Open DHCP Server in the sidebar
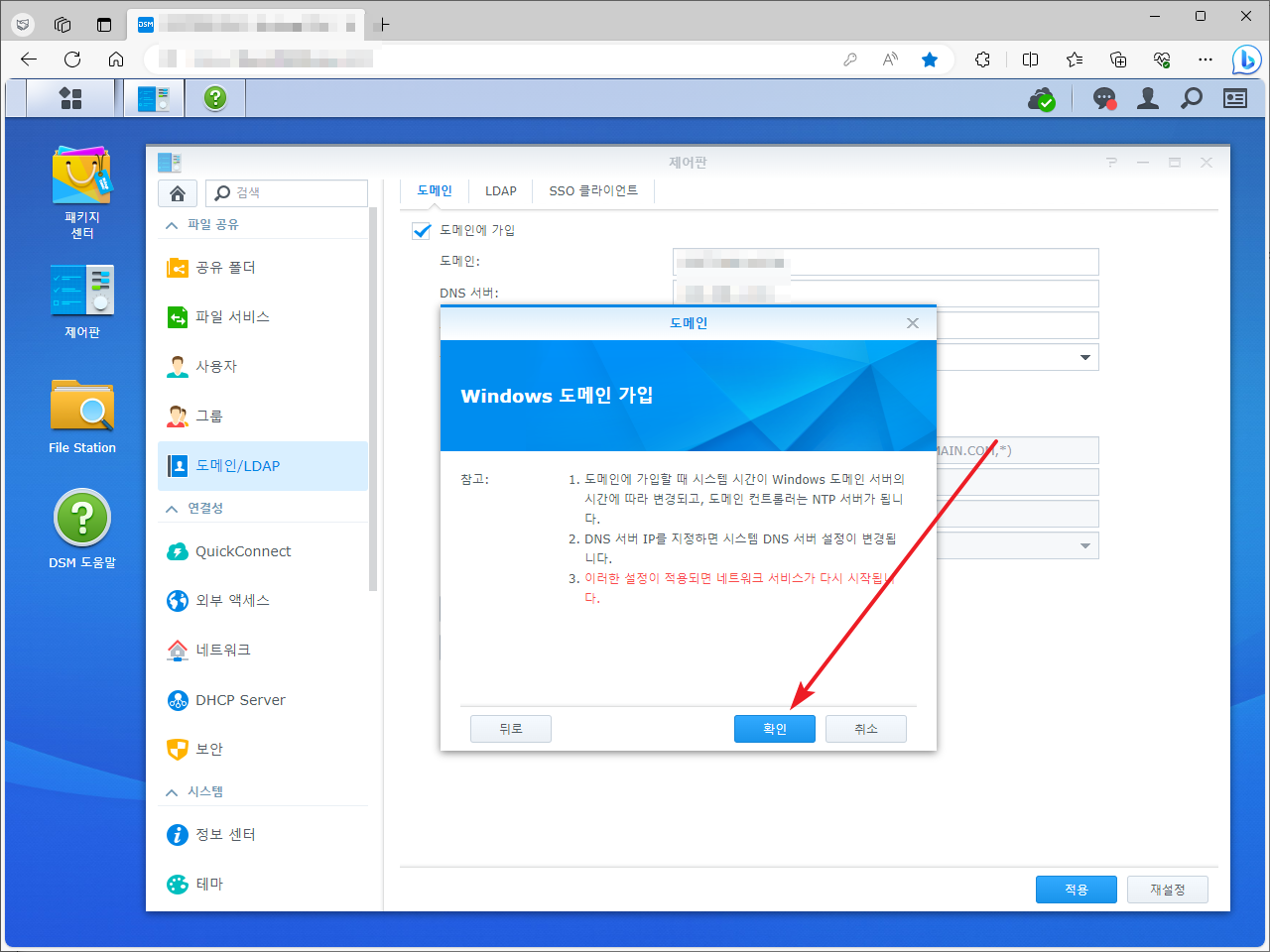This screenshot has height=952, width=1270. pyautogui.click(x=262, y=700)
